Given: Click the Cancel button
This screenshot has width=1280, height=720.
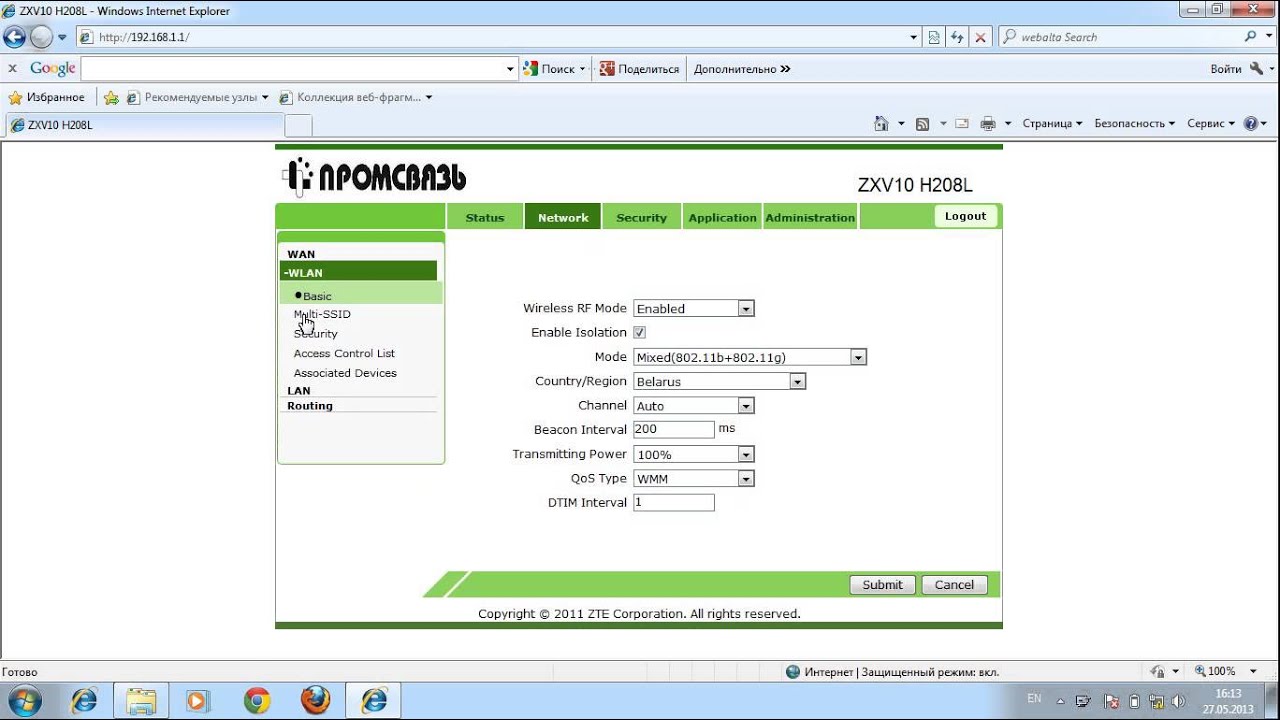Looking at the screenshot, I should pos(954,585).
